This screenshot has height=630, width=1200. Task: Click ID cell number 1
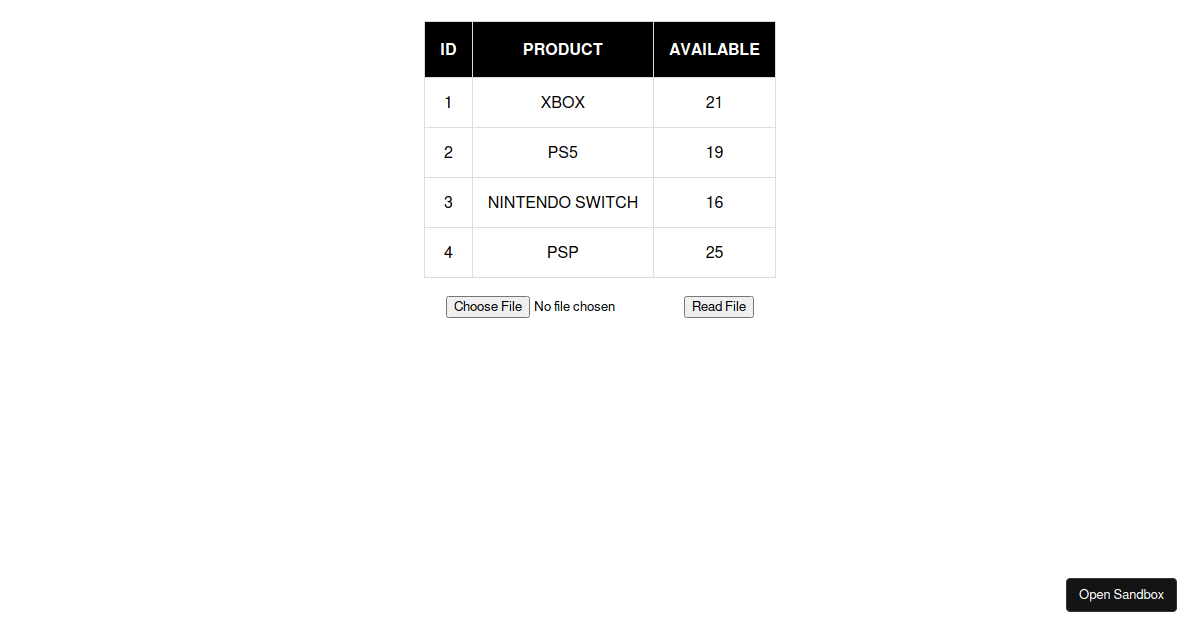point(448,102)
